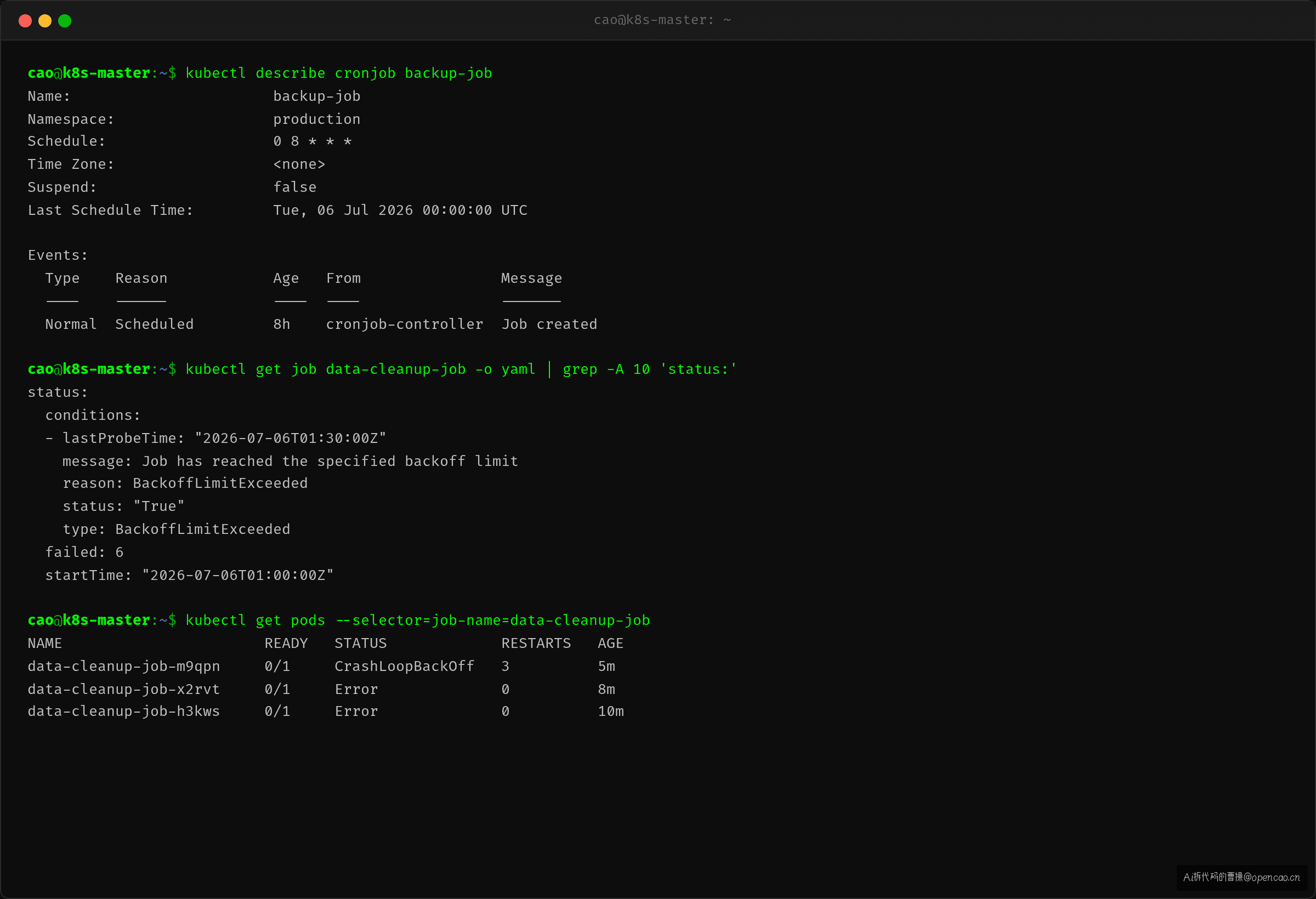The width and height of the screenshot is (1316, 899).
Task: Click the BackoffLimitExceeded reason line
Action: (x=185, y=483)
